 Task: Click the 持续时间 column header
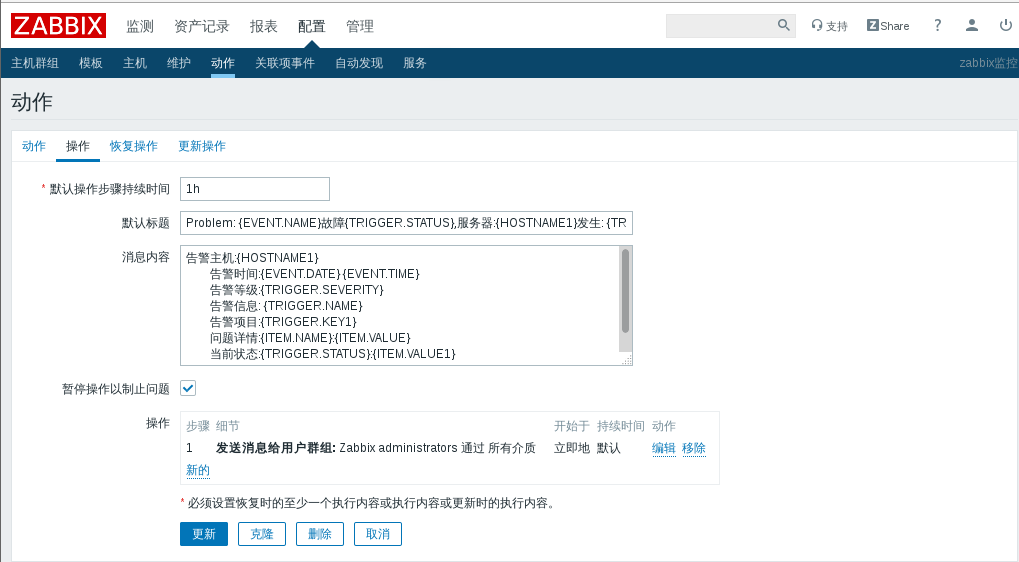coord(621,426)
